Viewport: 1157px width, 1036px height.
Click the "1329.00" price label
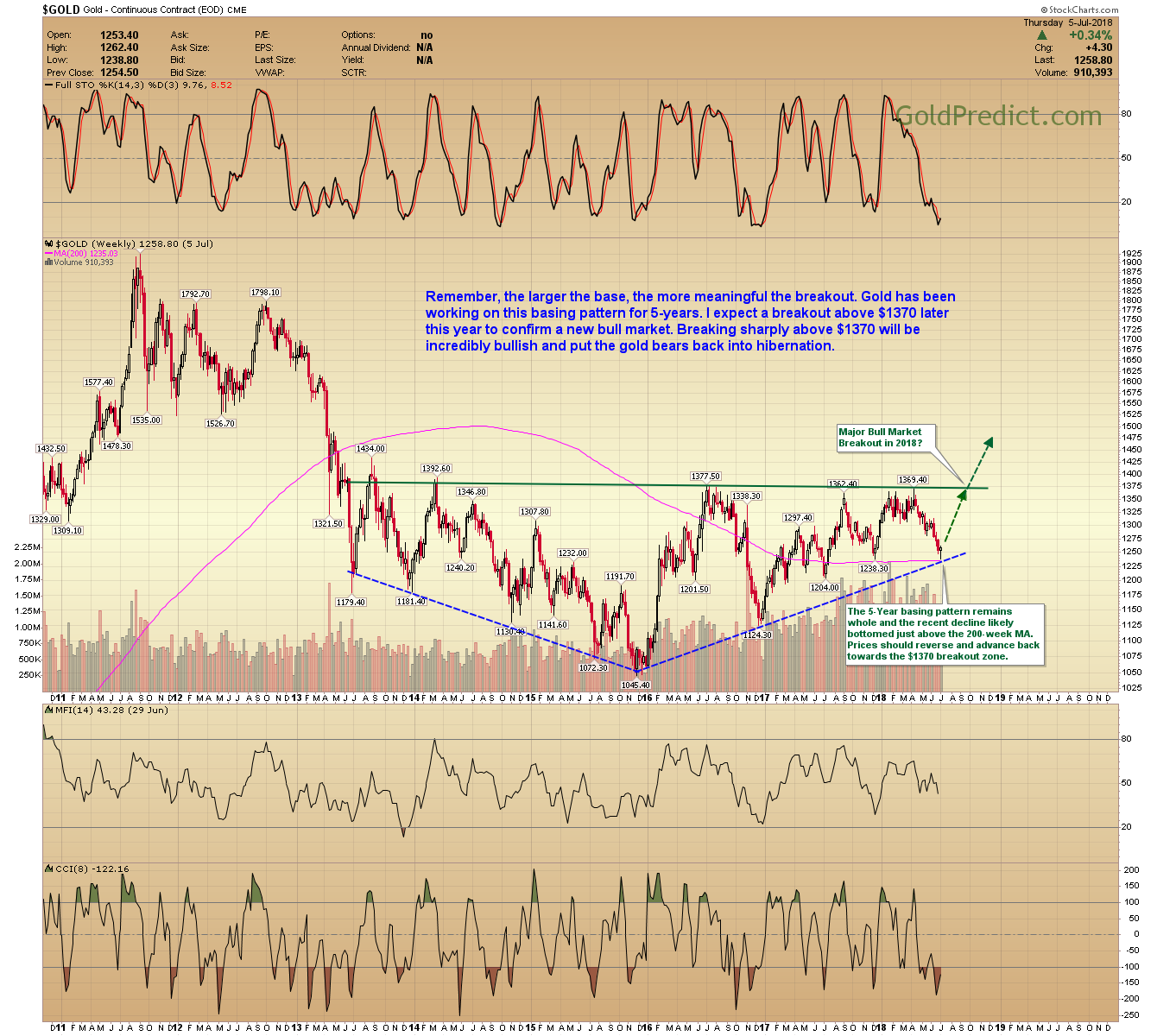pyautogui.click(x=45, y=520)
